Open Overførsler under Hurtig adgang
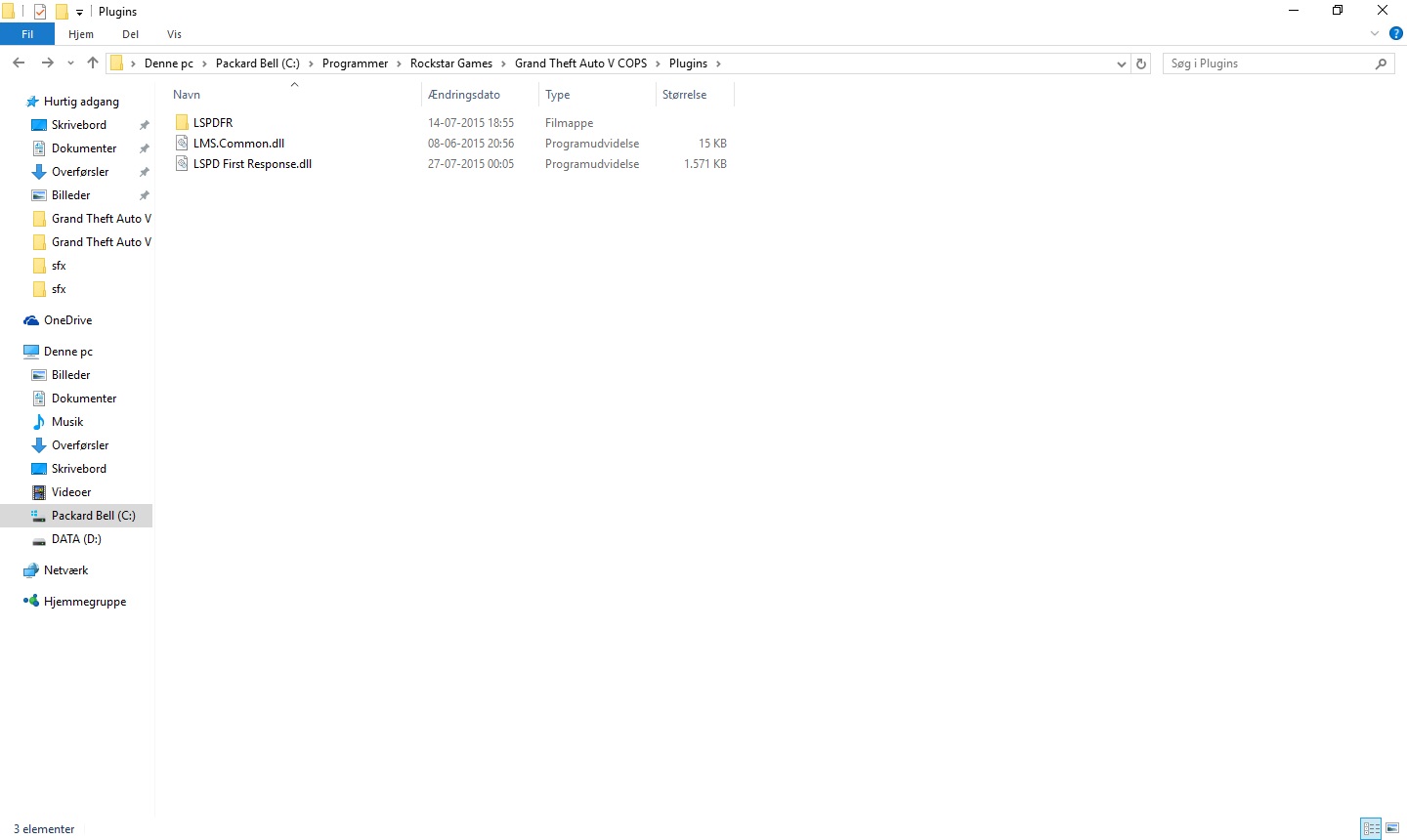This screenshot has width=1407, height=840. click(x=80, y=172)
